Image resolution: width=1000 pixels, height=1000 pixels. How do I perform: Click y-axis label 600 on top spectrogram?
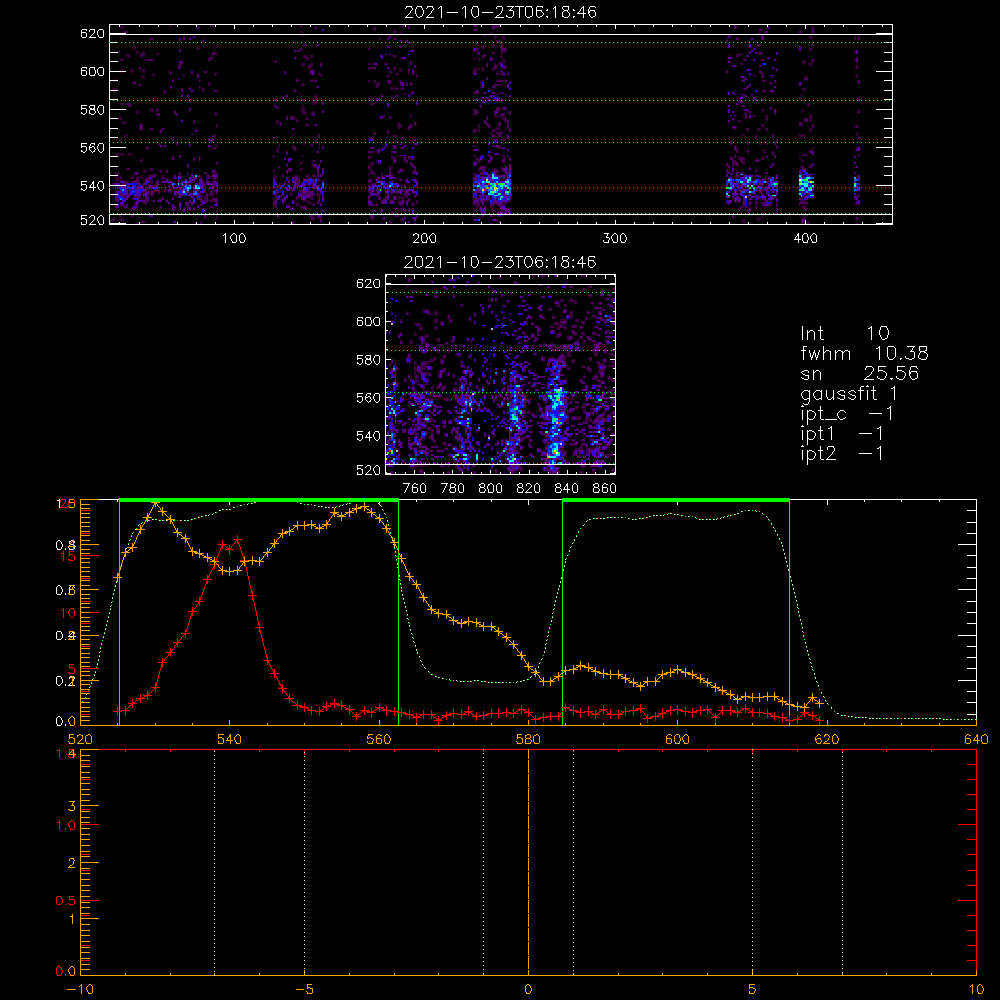pyautogui.click(x=92, y=71)
